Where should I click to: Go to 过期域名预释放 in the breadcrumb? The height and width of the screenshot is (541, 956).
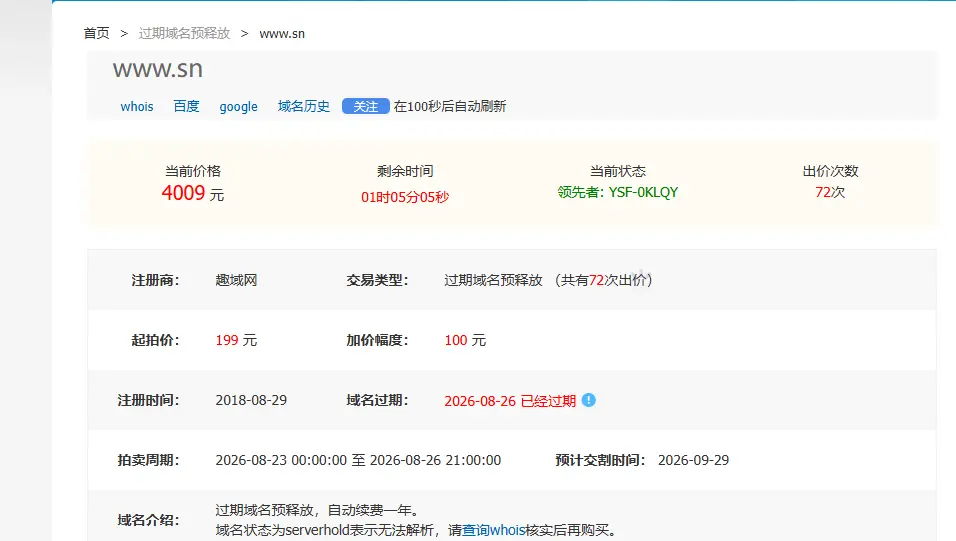[184, 34]
